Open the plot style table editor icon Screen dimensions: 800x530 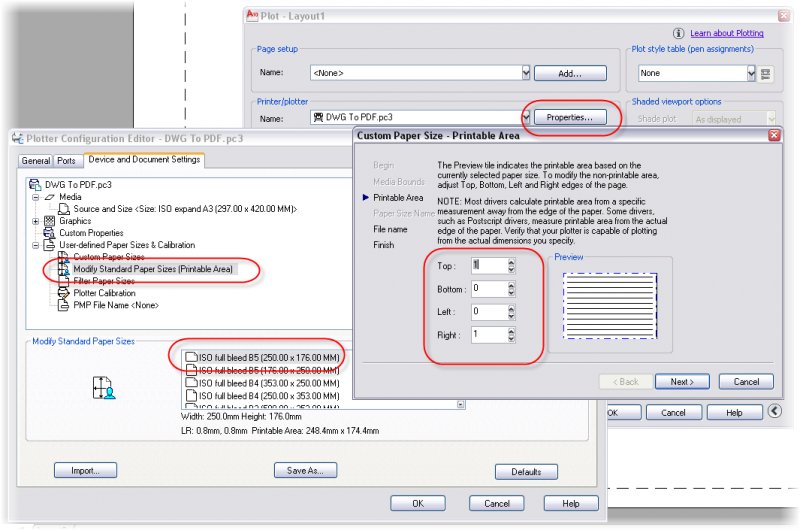click(x=765, y=73)
